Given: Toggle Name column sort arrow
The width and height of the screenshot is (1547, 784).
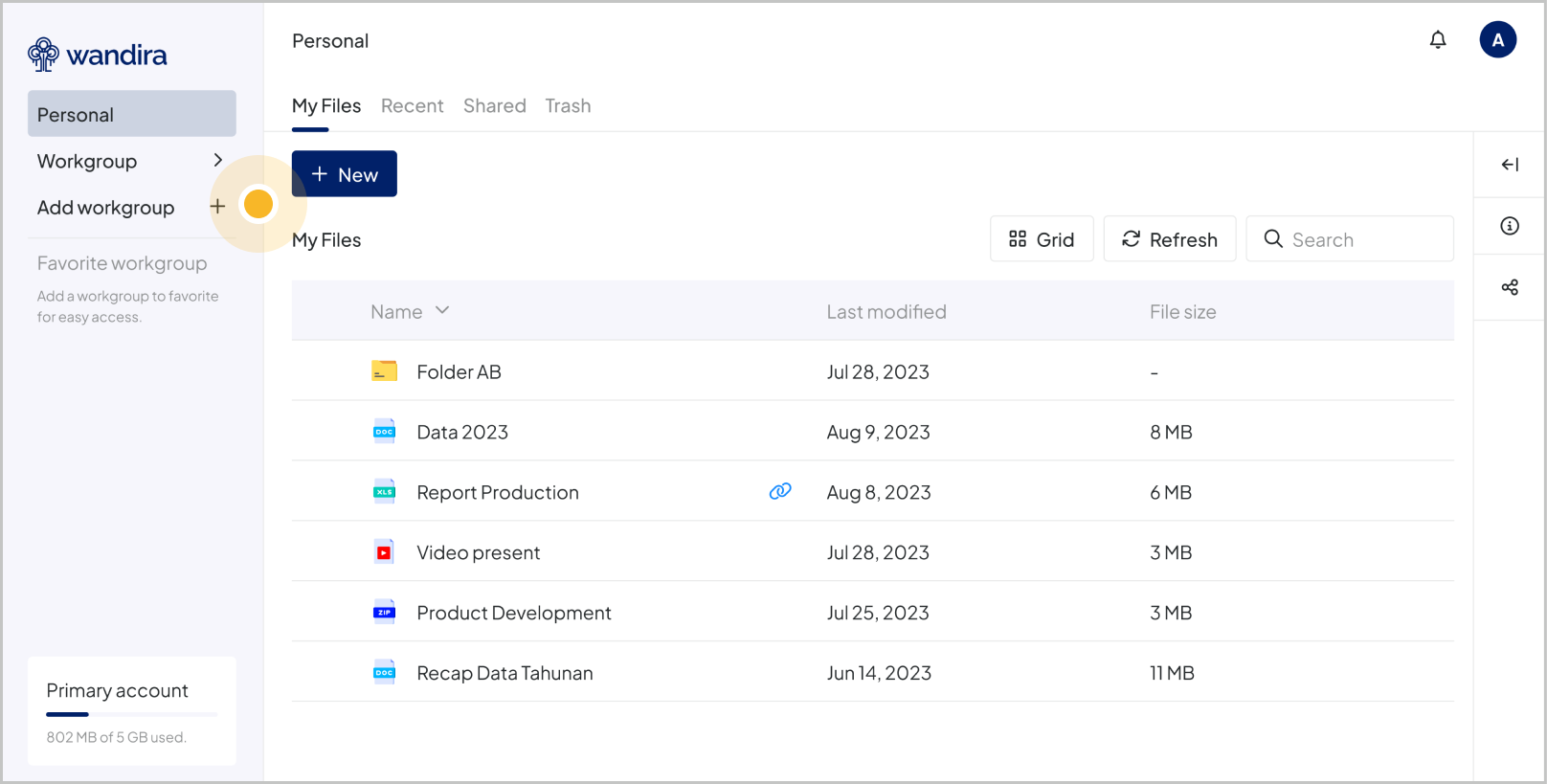Looking at the screenshot, I should click(x=442, y=311).
